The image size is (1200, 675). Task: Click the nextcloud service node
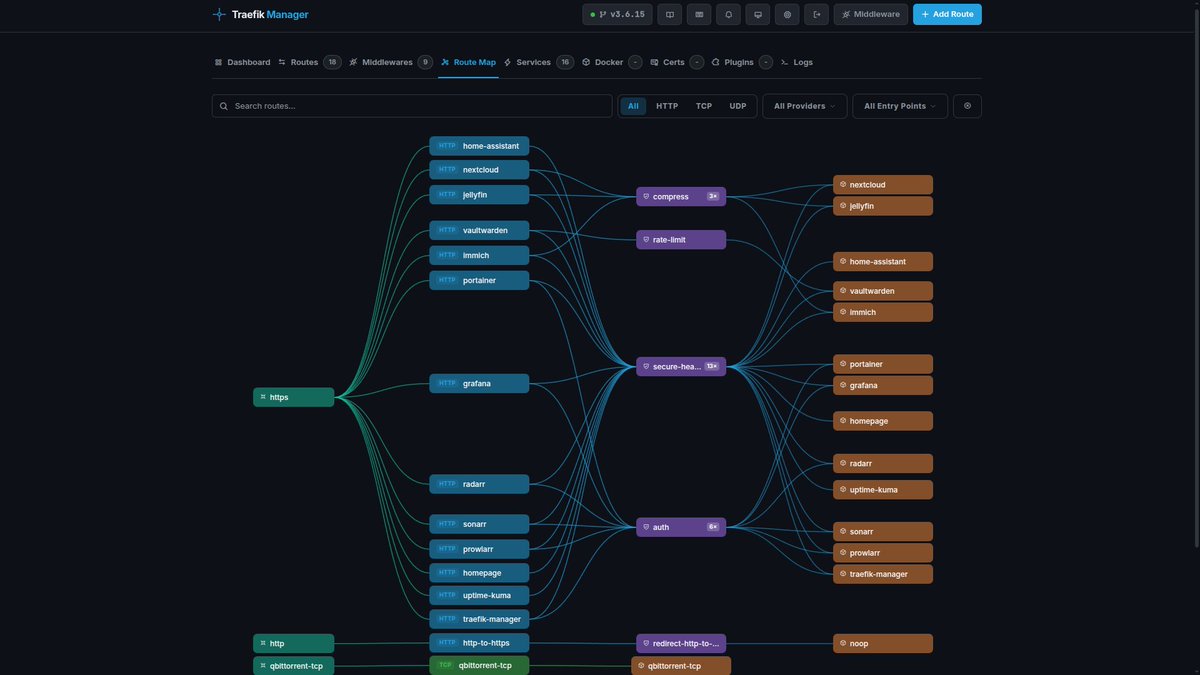[883, 185]
